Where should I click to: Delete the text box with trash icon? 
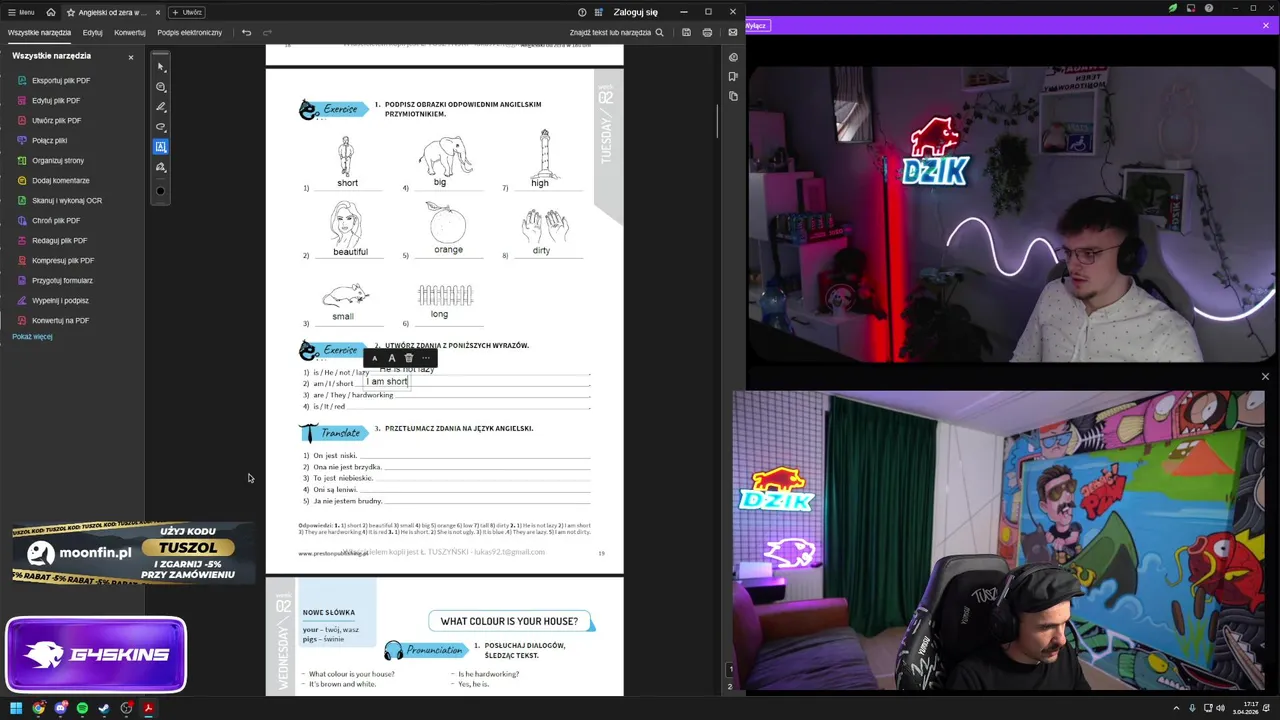pyautogui.click(x=409, y=358)
